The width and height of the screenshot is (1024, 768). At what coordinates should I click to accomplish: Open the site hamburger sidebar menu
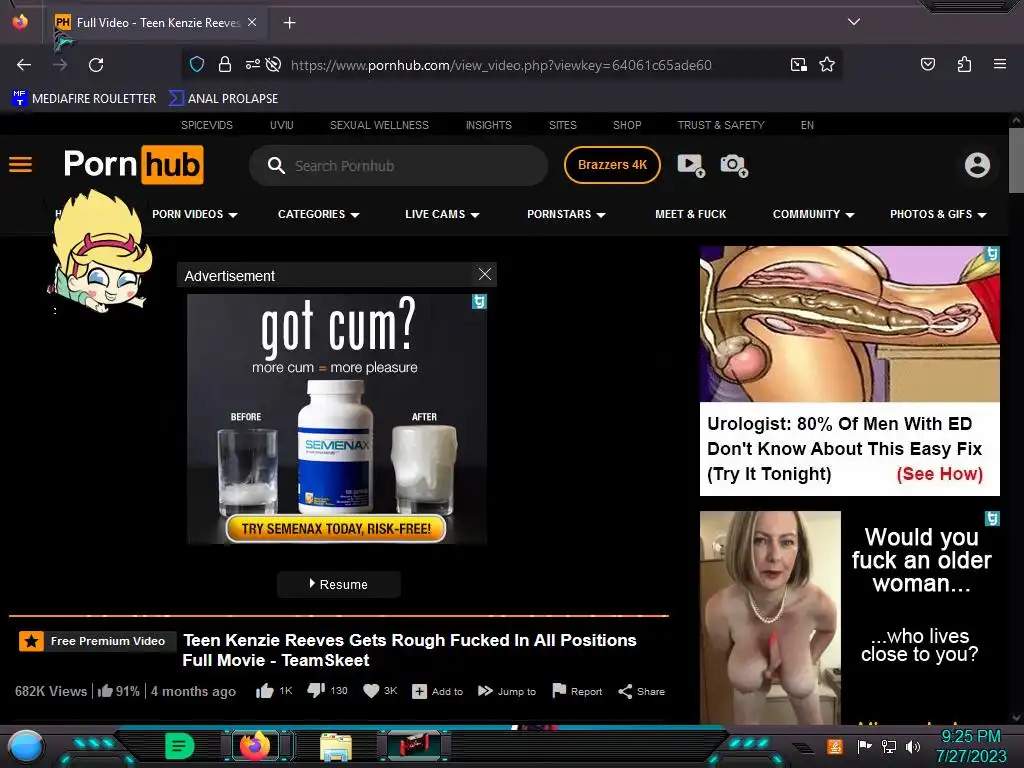[x=20, y=165]
